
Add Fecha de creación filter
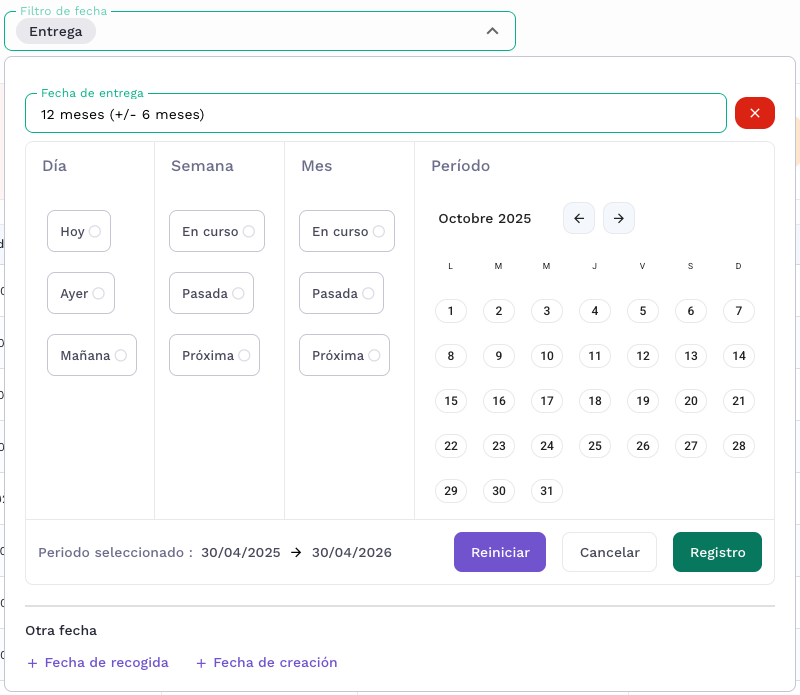(x=266, y=662)
